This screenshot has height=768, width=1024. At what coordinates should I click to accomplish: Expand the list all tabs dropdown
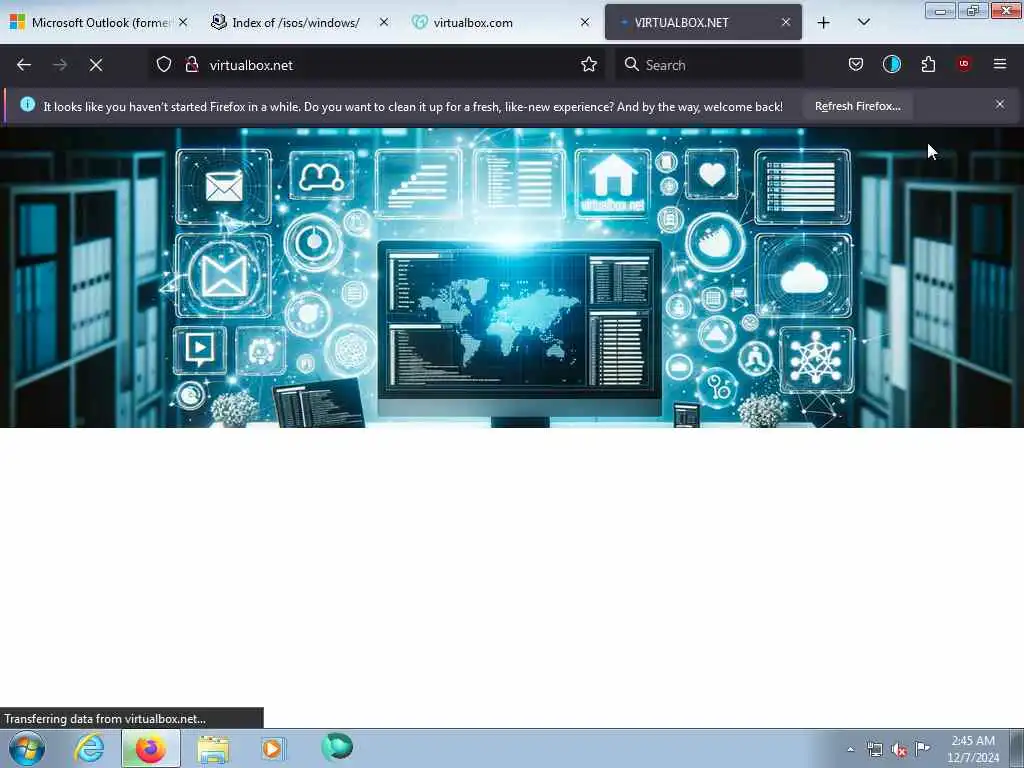tap(864, 22)
